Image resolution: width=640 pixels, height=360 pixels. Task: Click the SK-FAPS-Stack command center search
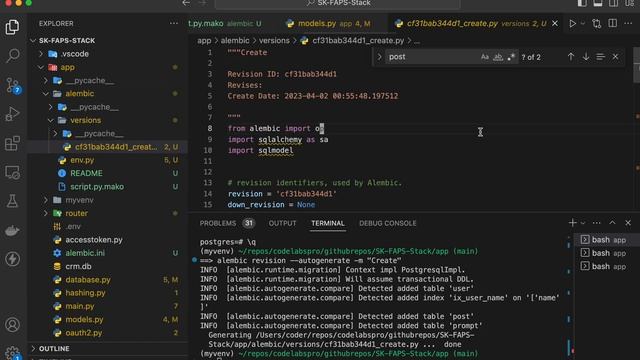click(x=338, y=3)
